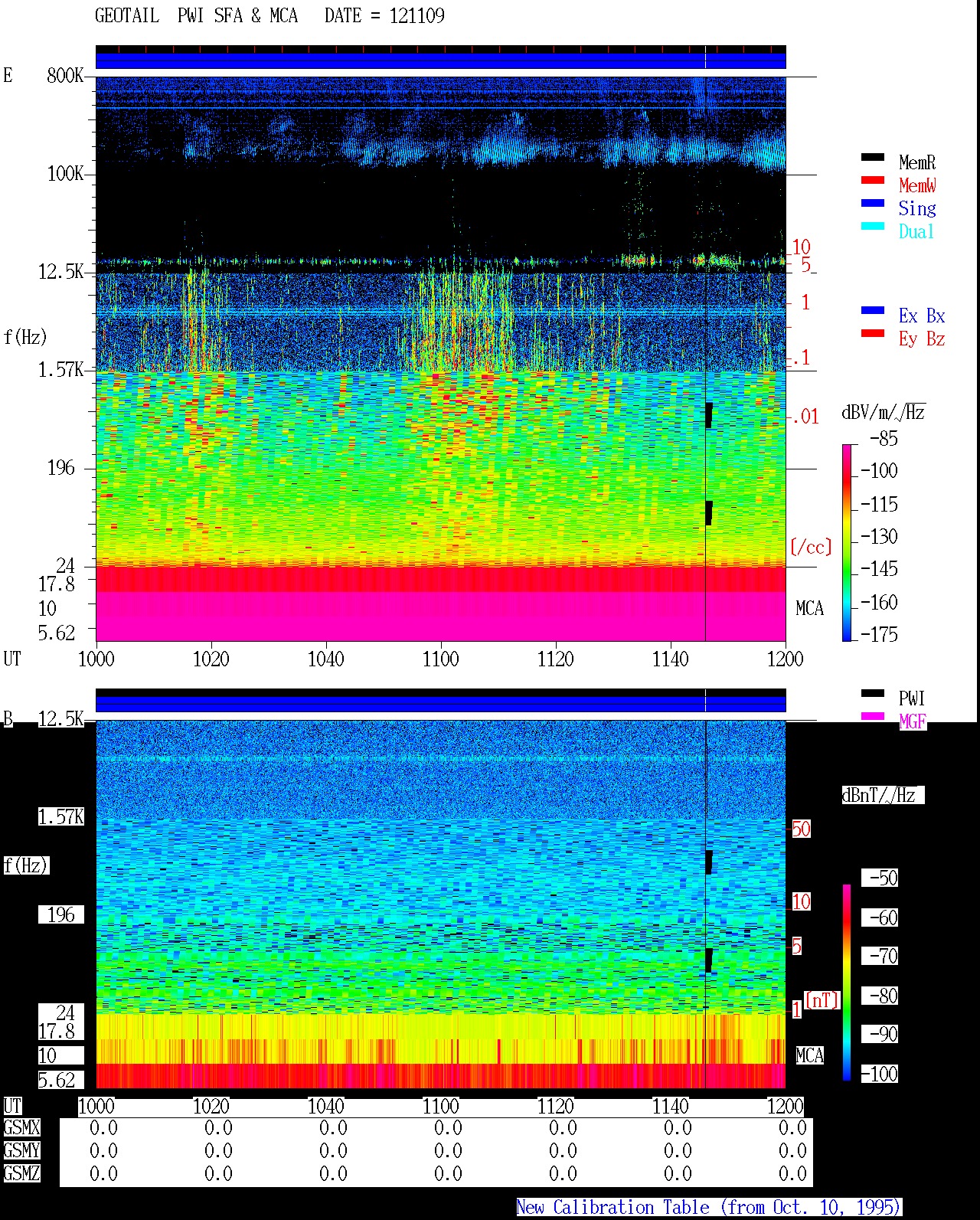Click the magenta low-frequency band in E spectrogram
The image size is (980, 1220).
pos(440,616)
